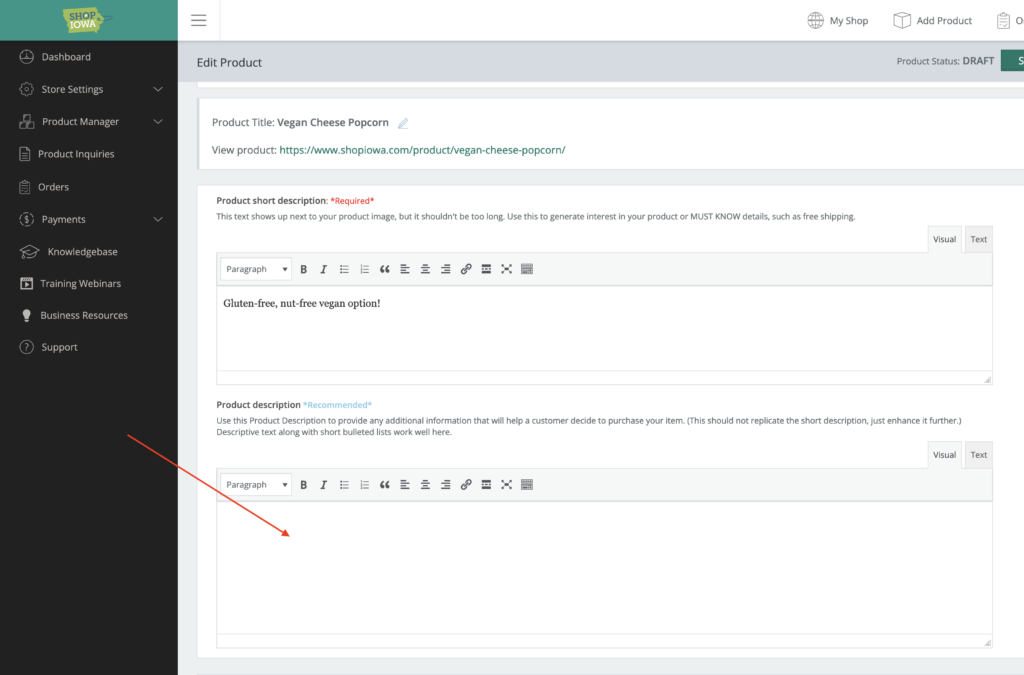Insert link in short description editor

point(466,269)
